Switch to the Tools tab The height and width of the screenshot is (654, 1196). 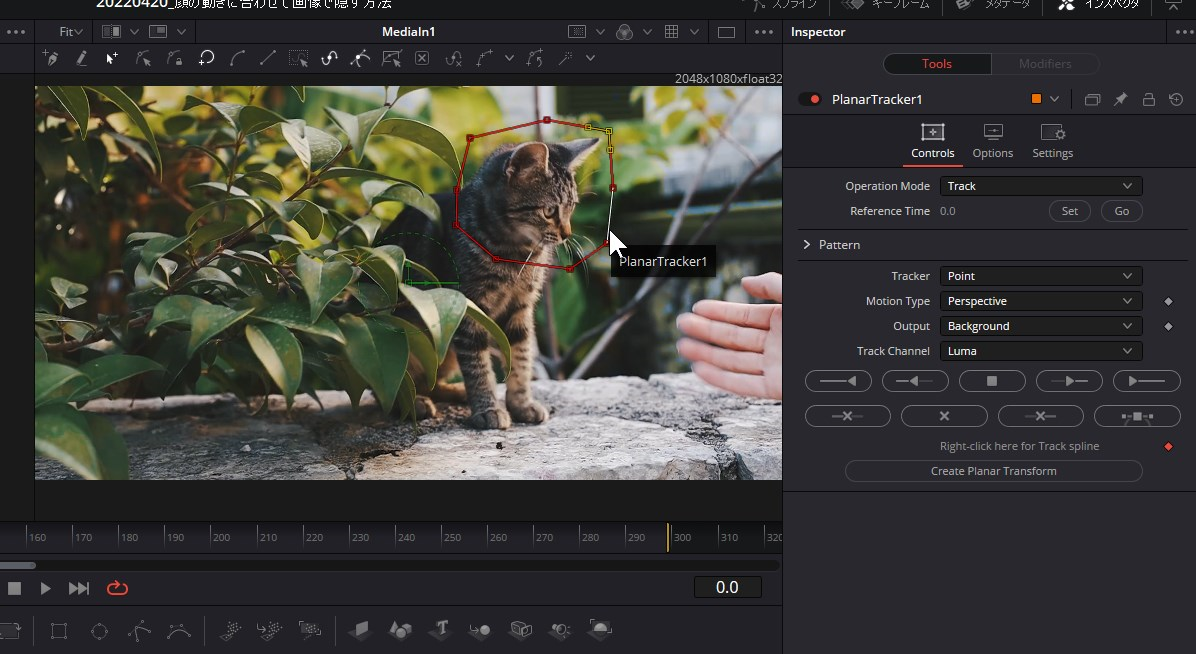click(x=937, y=64)
